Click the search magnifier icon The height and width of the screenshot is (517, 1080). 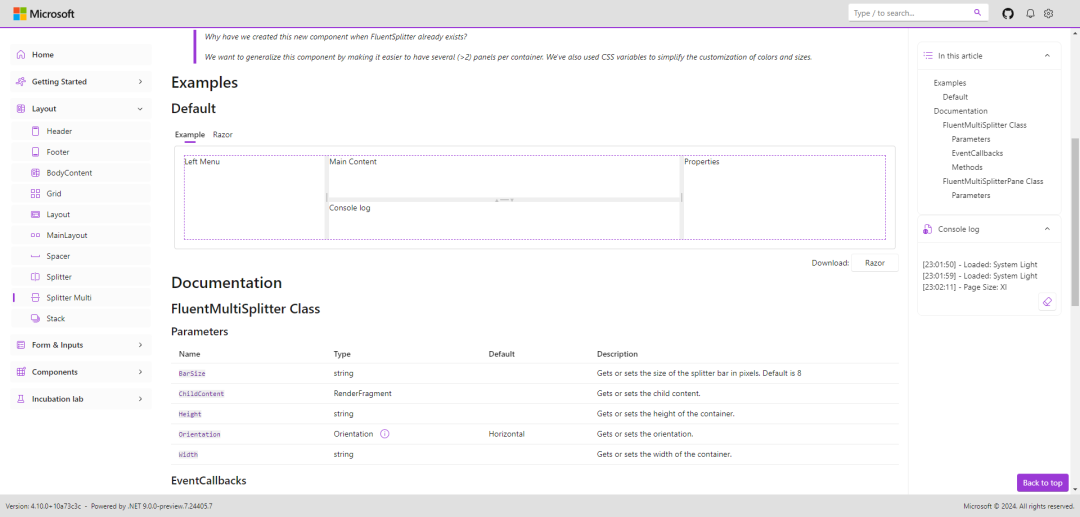(x=977, y=13)
